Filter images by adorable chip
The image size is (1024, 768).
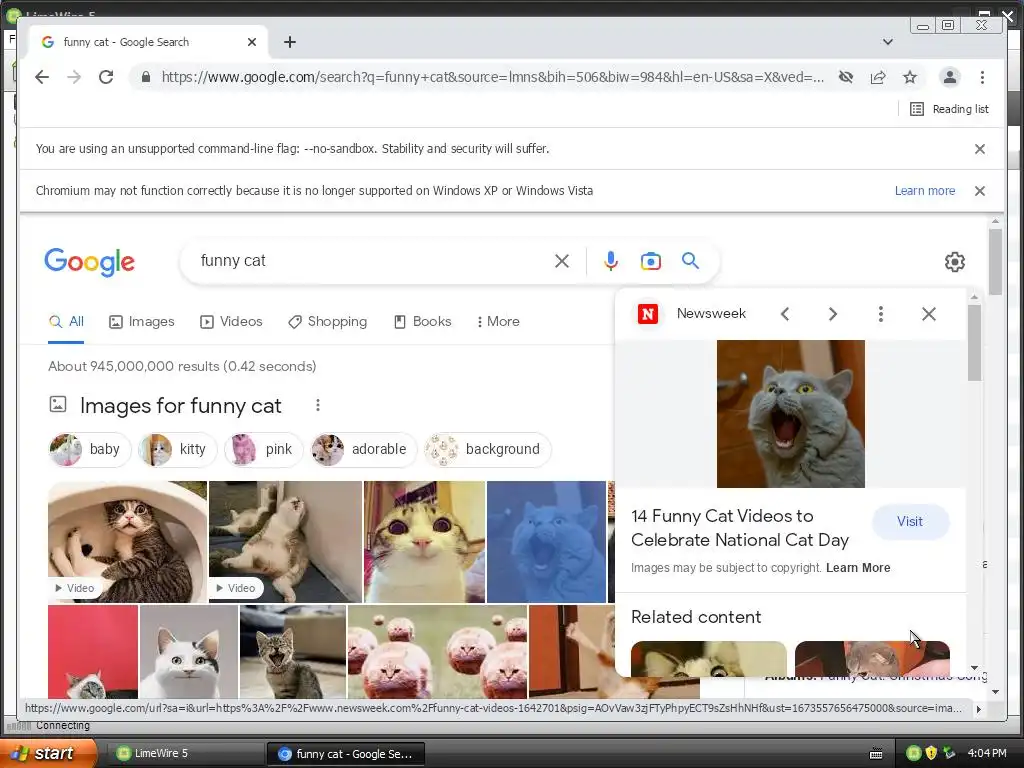[364, 449]
